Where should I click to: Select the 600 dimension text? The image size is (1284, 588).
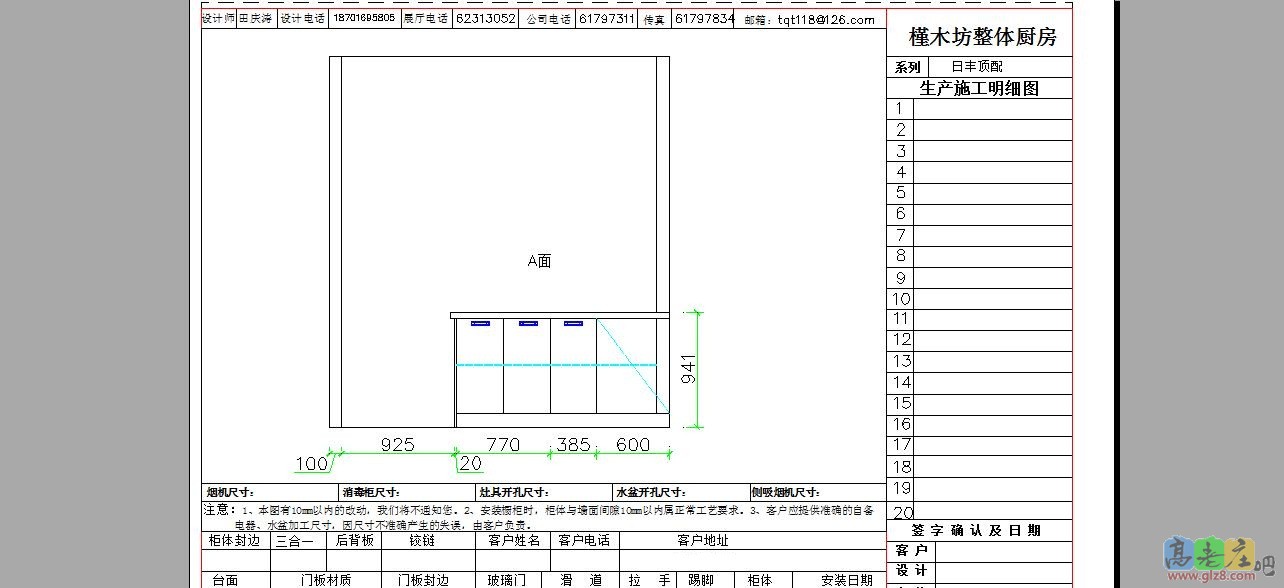tap(633, 445)
